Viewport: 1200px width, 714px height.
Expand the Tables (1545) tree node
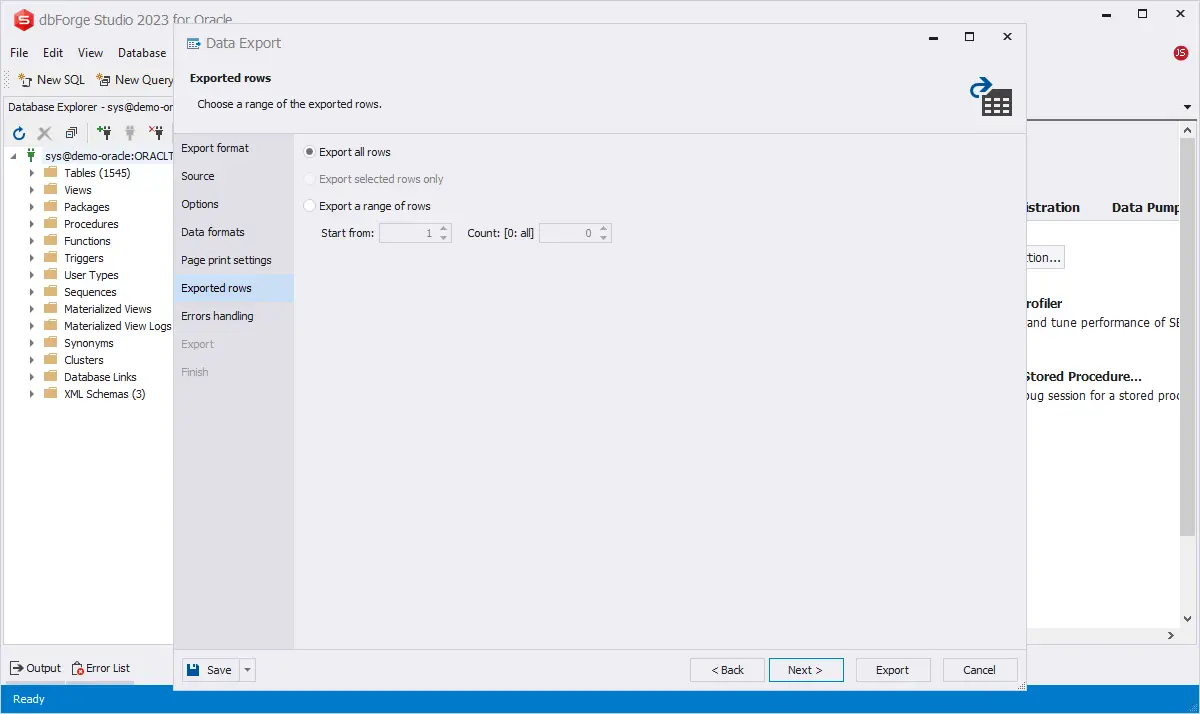click(x=32, y=173)
